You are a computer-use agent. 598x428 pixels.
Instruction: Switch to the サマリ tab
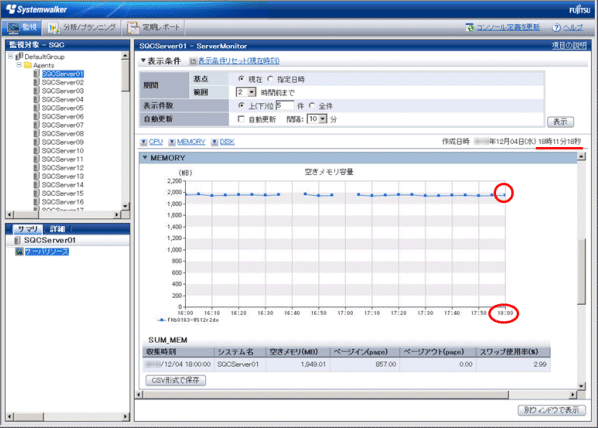(27, 229)
